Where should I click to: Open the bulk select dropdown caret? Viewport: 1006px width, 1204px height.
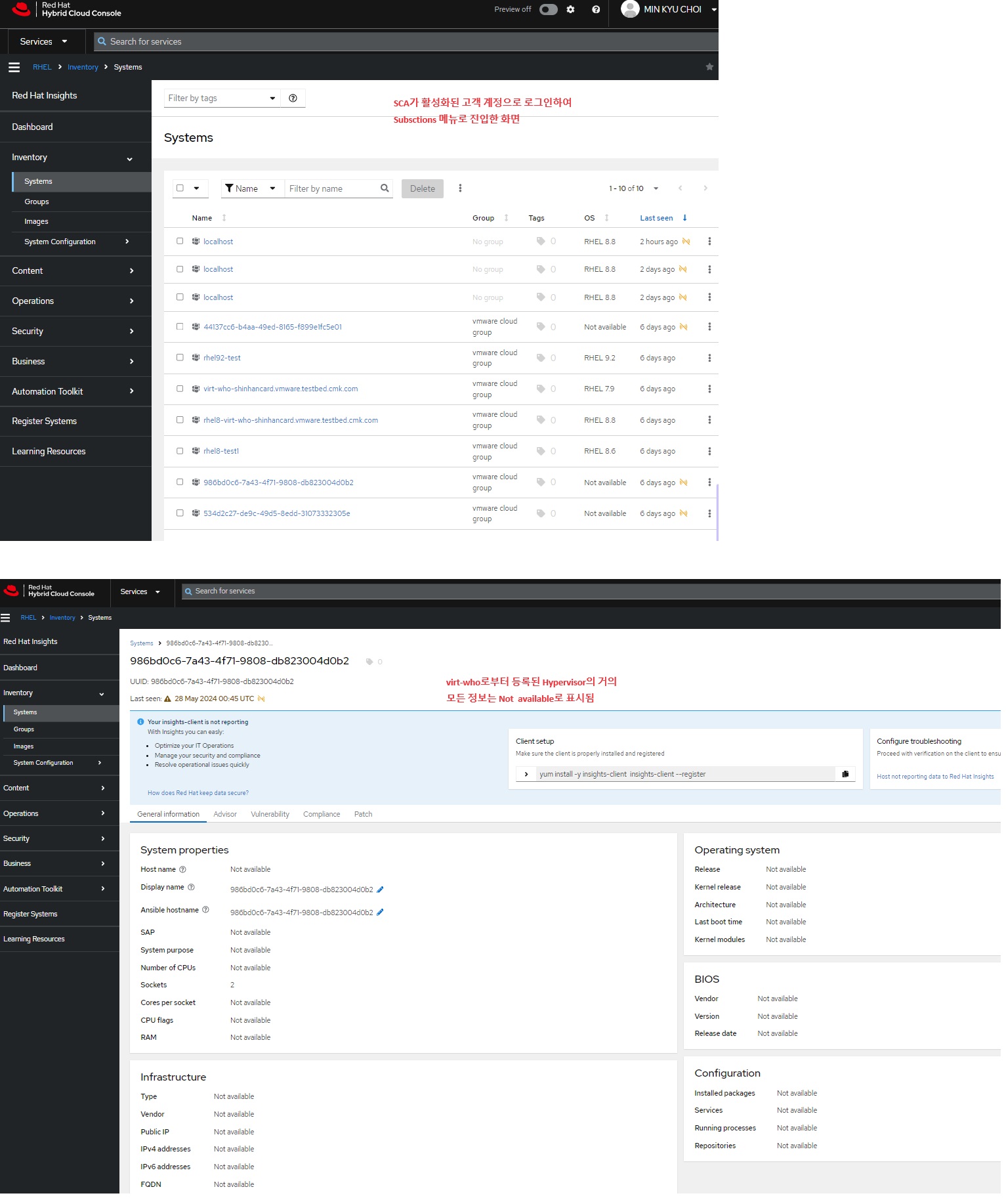click(x=196, y=188)
